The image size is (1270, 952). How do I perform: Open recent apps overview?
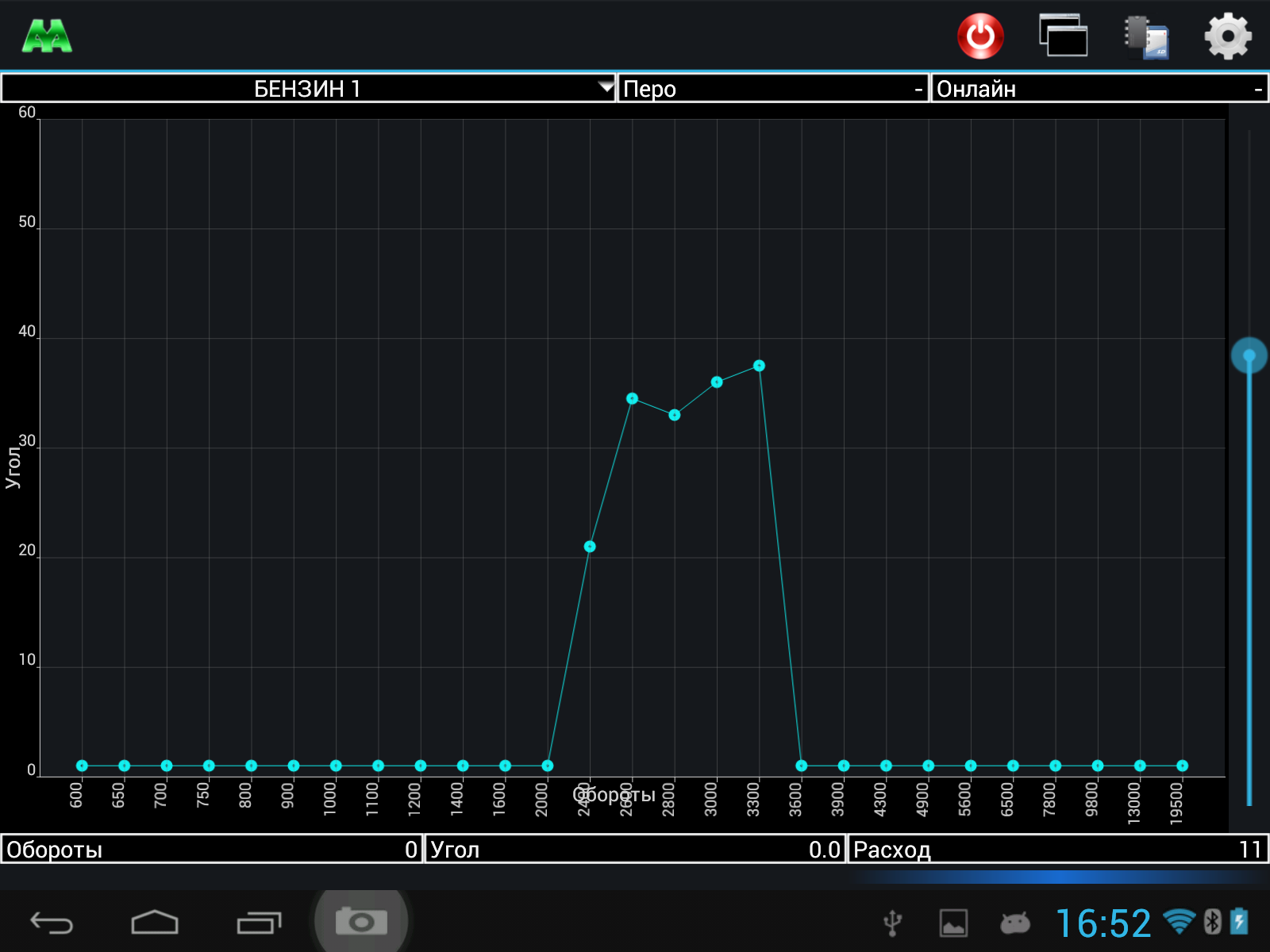[x=259, y=923]
